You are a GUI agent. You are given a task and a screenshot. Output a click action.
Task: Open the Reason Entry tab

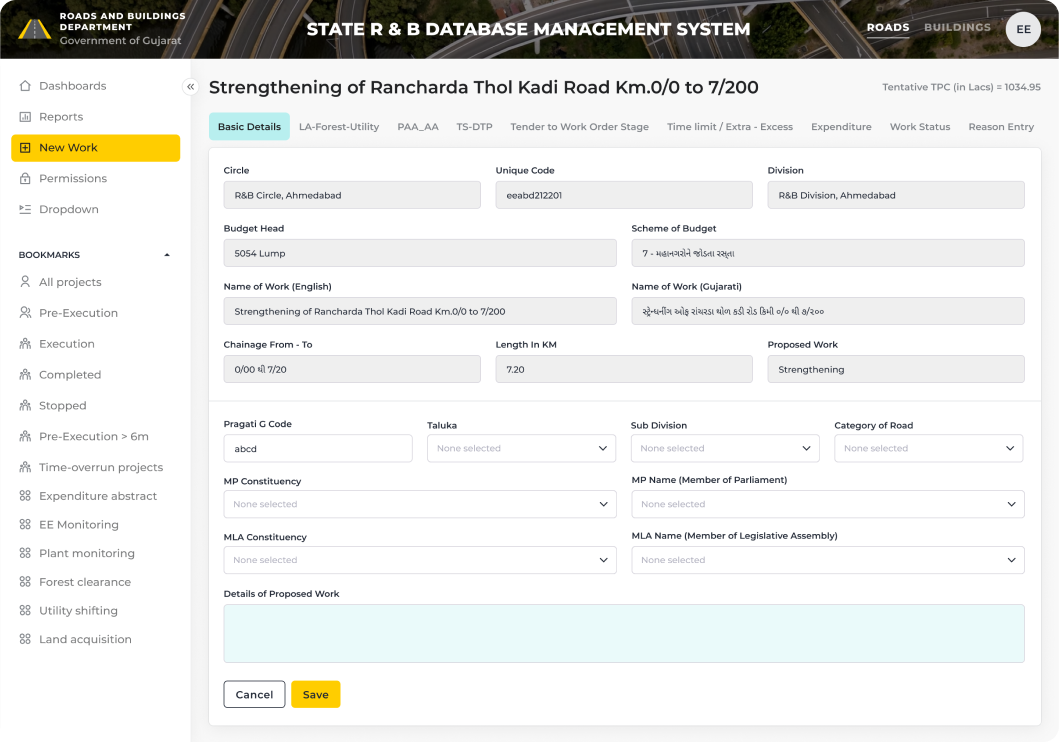pos(1001,126)
